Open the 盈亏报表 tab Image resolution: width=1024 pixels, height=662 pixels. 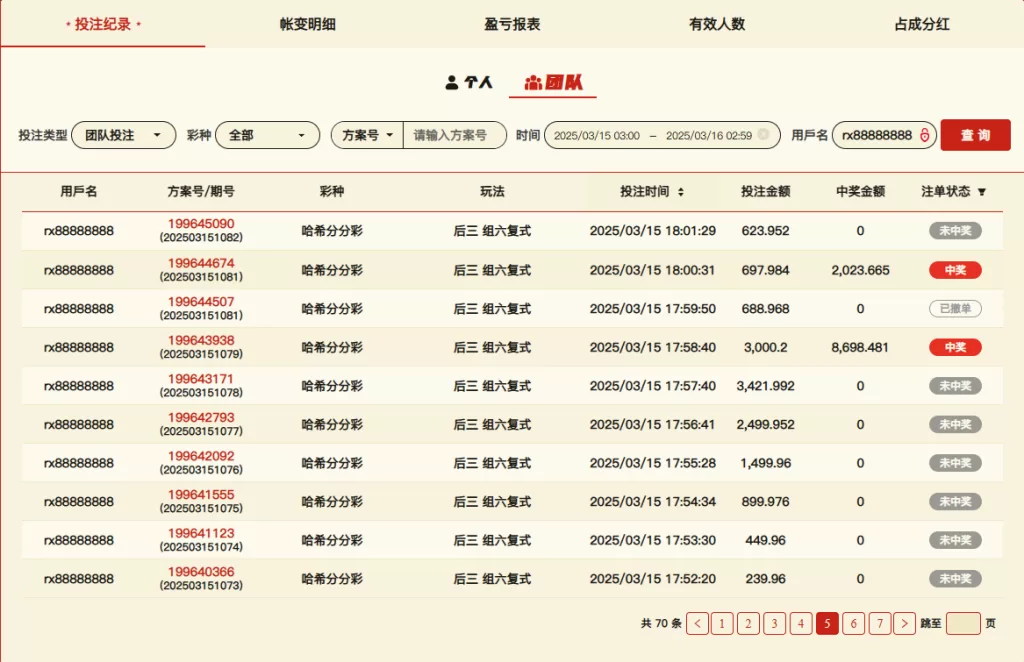(512, 24)
